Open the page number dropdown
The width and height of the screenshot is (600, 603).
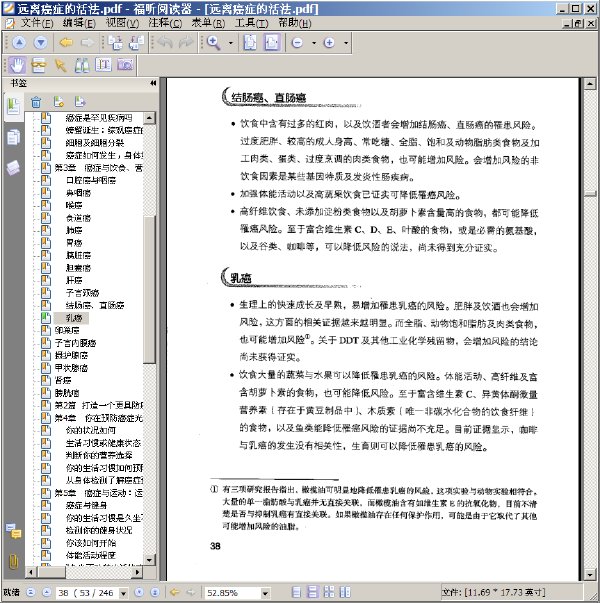(x=123, y=593)
